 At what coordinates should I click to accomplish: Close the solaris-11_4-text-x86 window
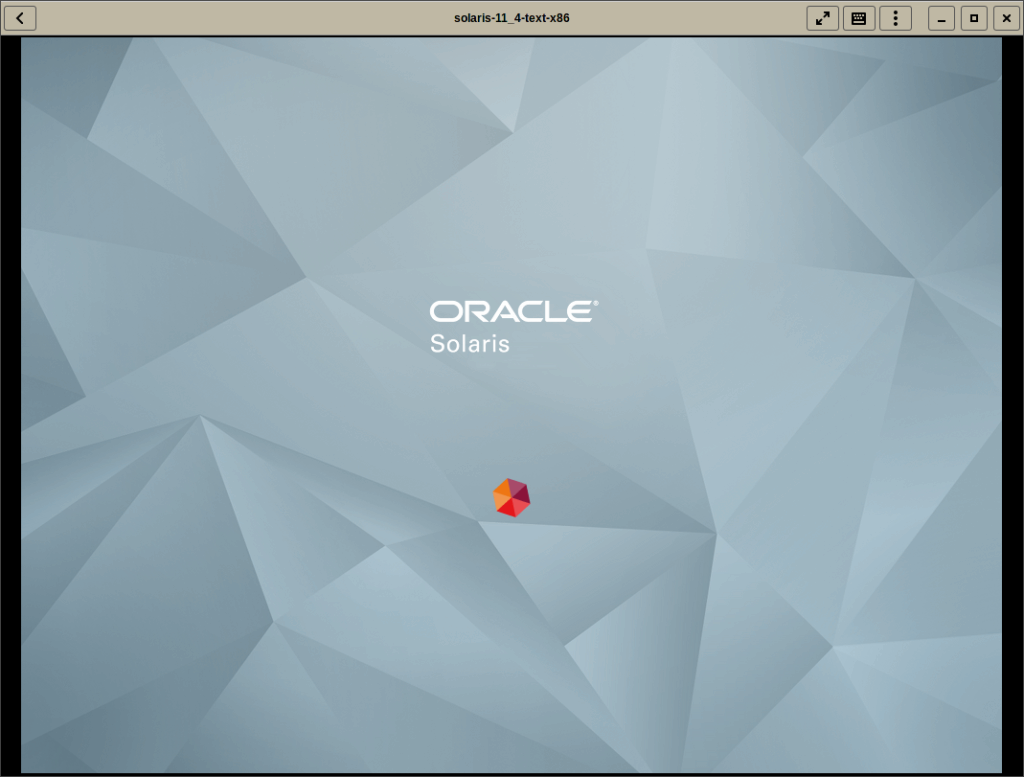[x=1006, y=18]
